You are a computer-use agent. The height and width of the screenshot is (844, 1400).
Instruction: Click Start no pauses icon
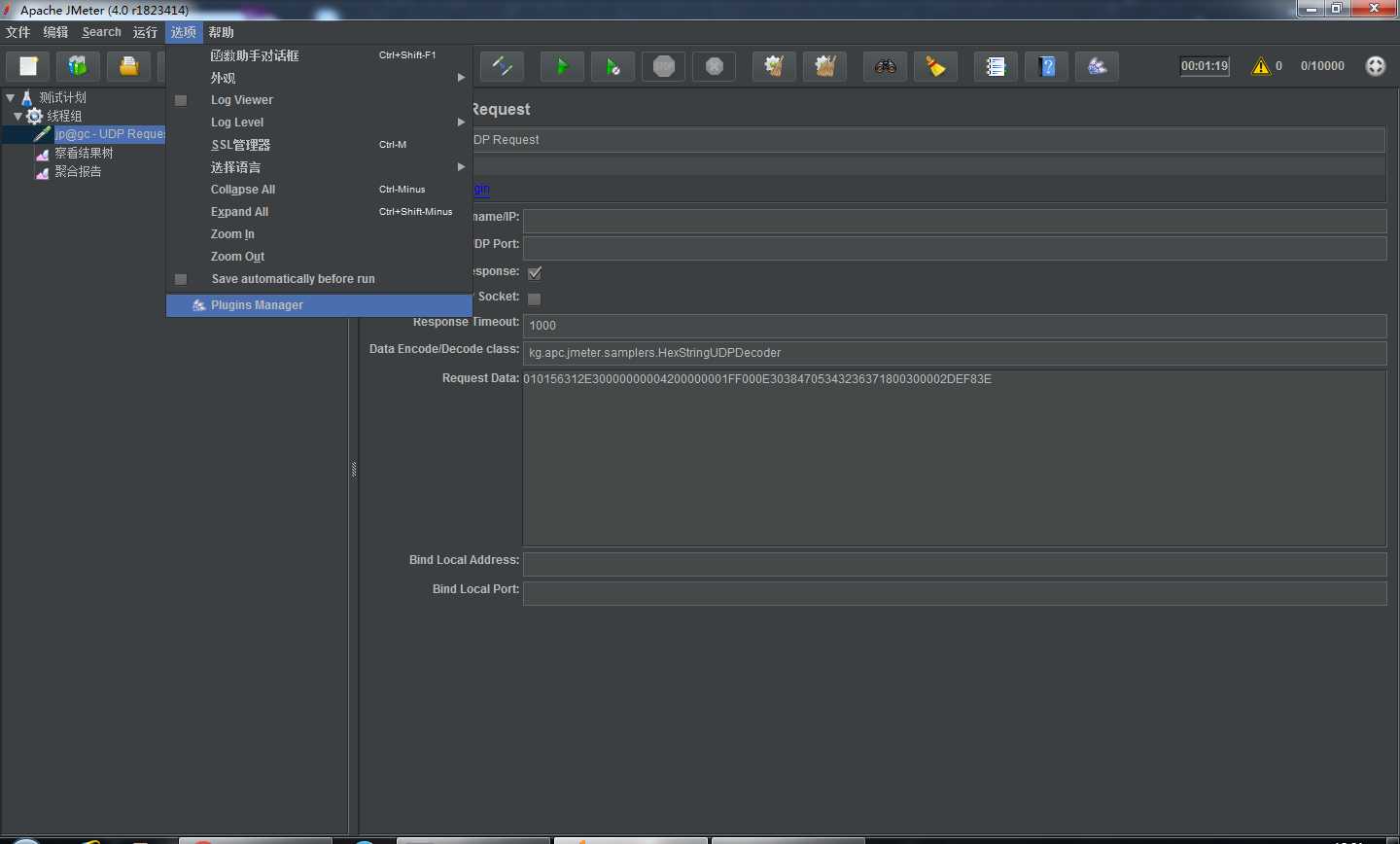(x=612, y=66)
